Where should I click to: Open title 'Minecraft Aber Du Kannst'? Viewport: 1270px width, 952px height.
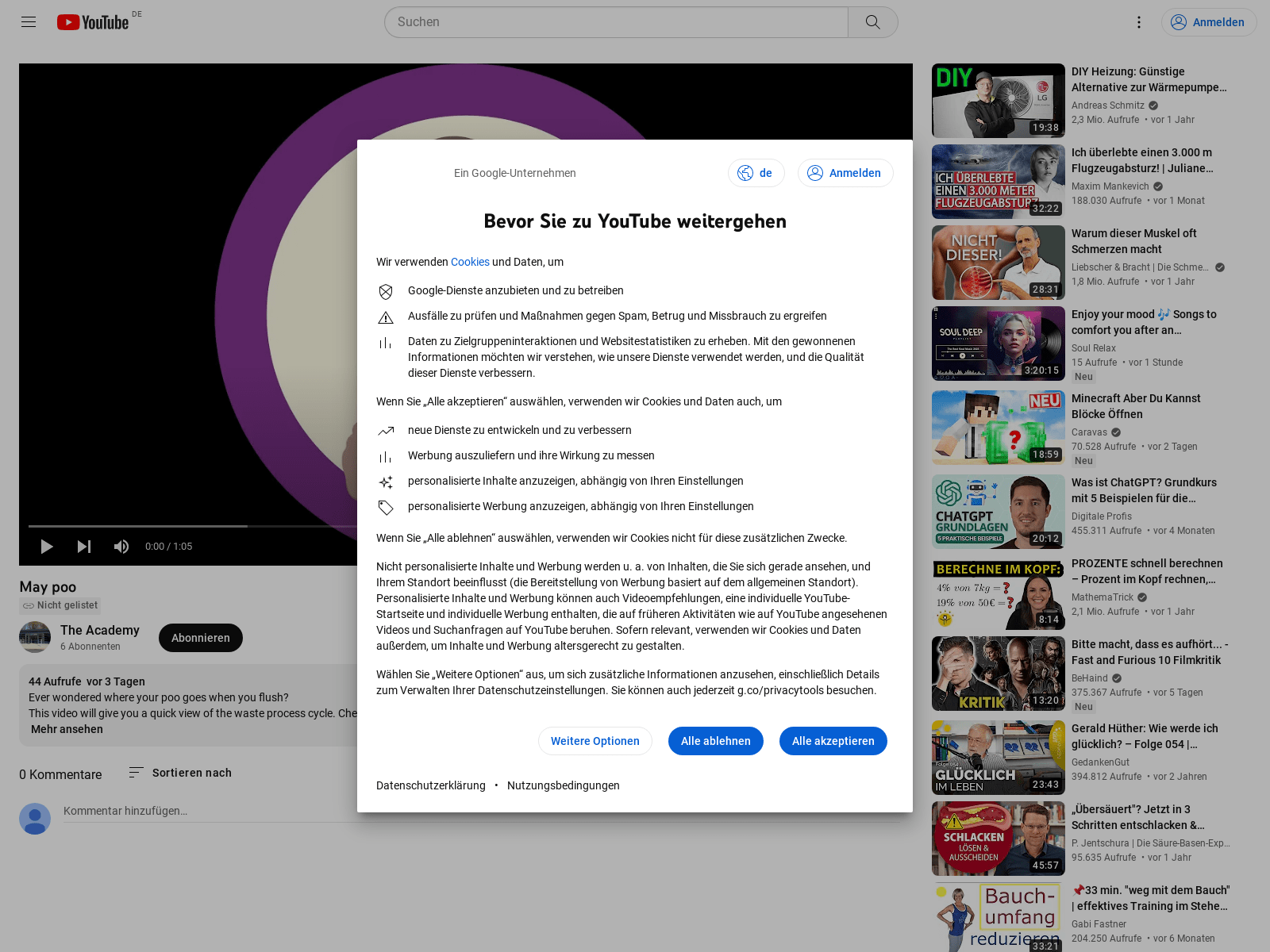[1136, 406]
